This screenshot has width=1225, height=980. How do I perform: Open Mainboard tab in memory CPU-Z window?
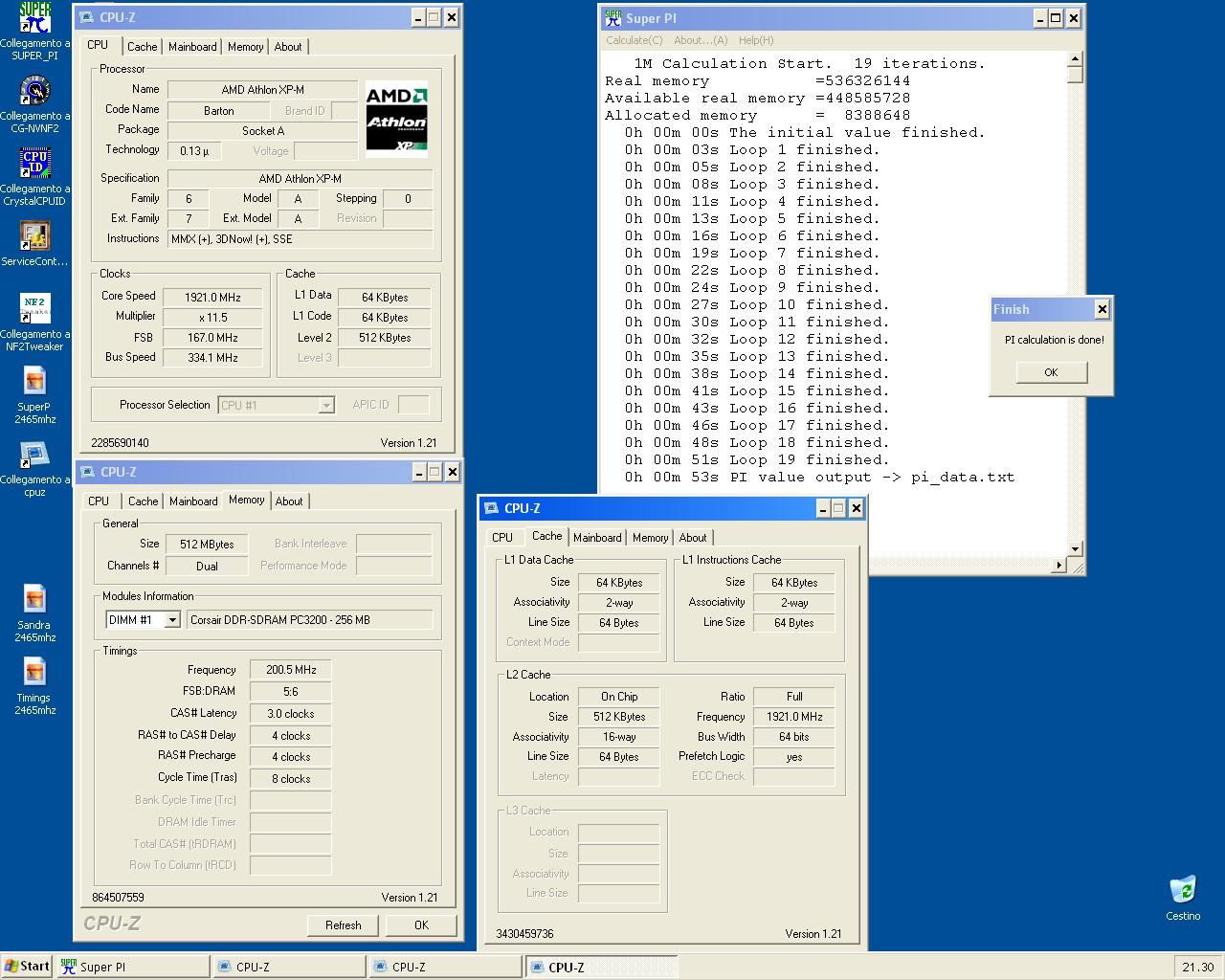coord(193,501)
